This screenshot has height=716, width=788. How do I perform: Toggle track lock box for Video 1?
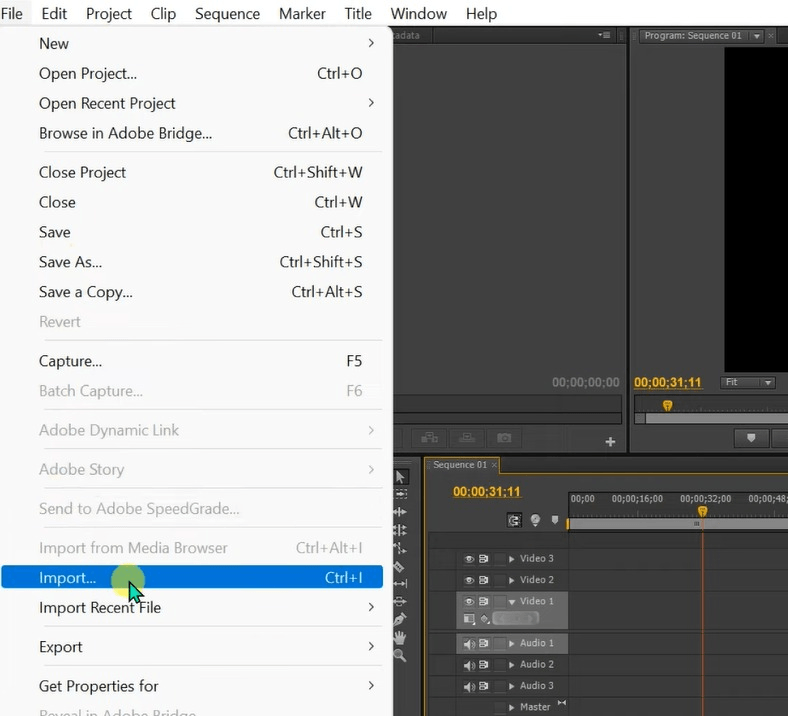tap(500, 601)
